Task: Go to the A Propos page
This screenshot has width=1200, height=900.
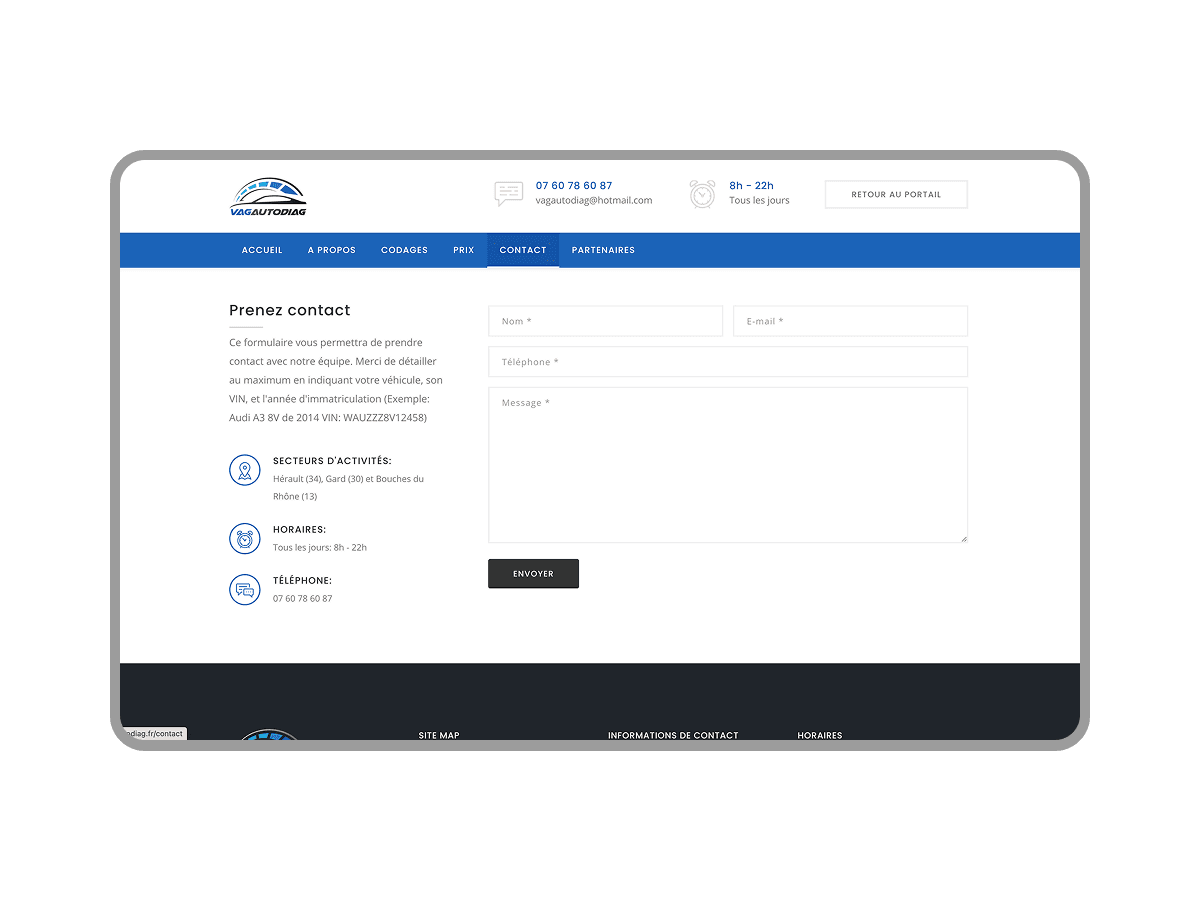Action: click(x=331, y=250)
